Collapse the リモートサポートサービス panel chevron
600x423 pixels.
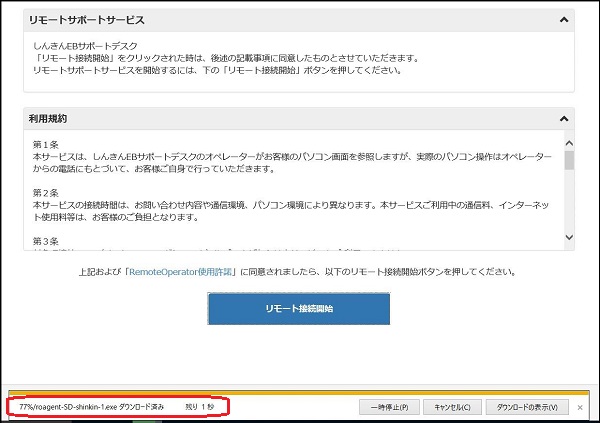(564, 20)
